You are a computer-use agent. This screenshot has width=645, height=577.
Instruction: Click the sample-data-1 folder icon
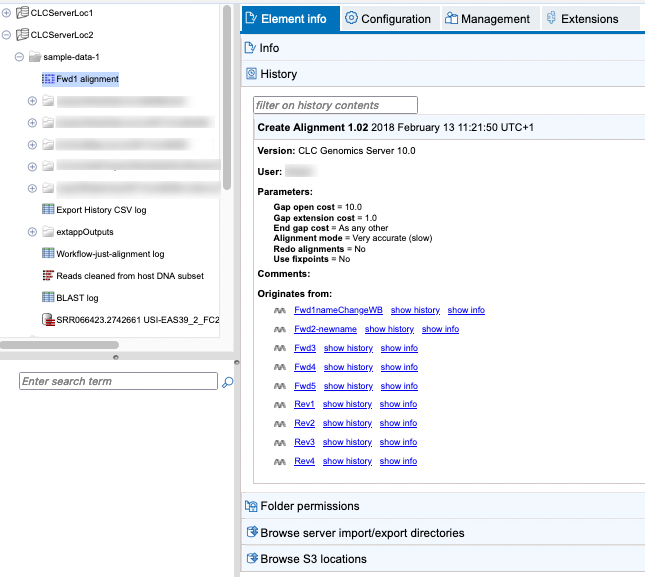(x=35, y=57)
